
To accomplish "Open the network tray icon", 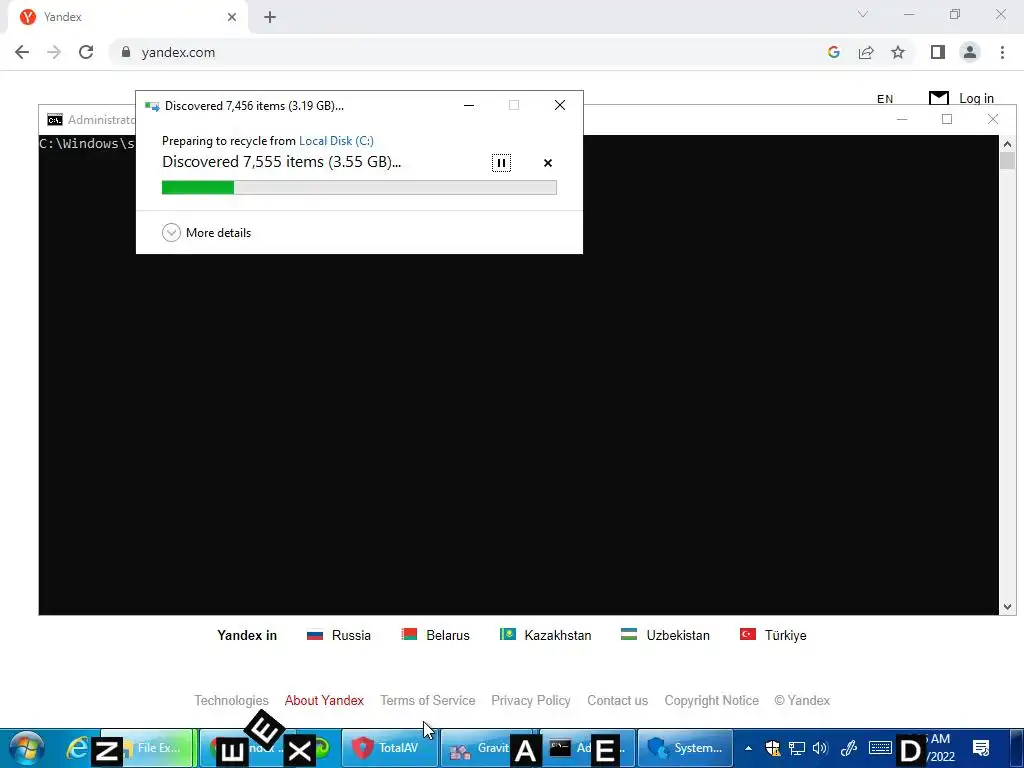I will coord(796,748).
